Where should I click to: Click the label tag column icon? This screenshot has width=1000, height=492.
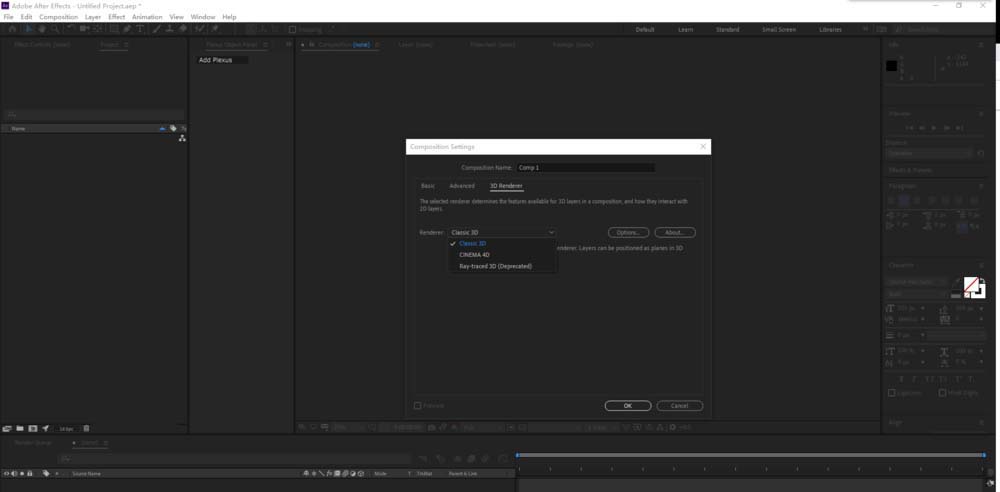(46, 473)
